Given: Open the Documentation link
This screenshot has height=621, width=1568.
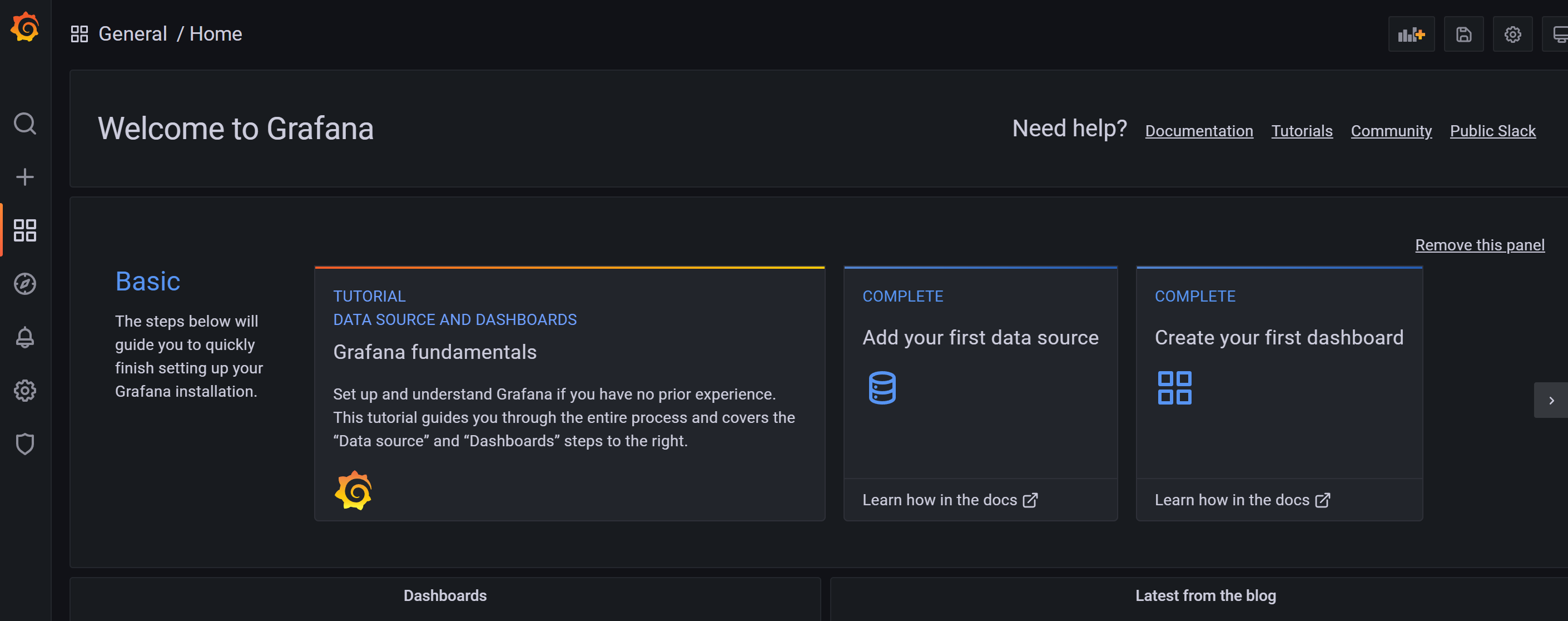Looking at the screenshot, I should click(x=1199, y=131).
